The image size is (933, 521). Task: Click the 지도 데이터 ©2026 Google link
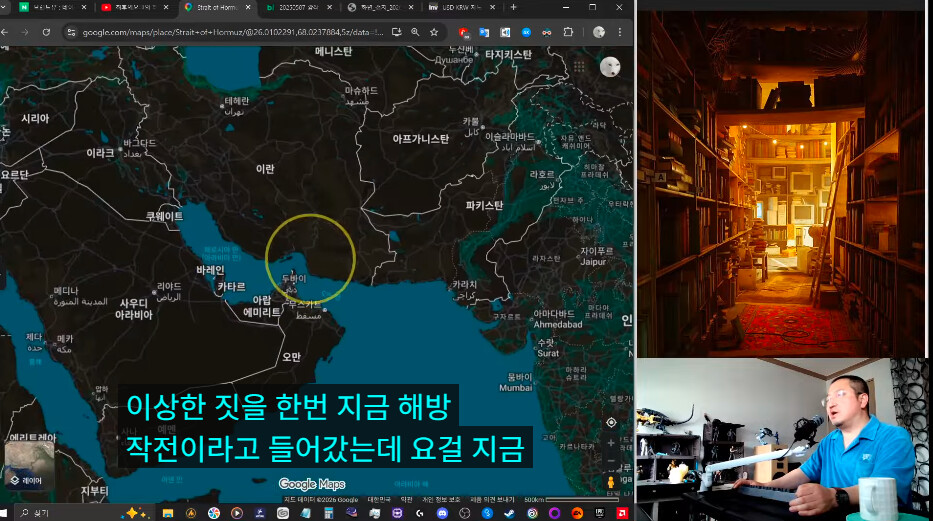321,500
